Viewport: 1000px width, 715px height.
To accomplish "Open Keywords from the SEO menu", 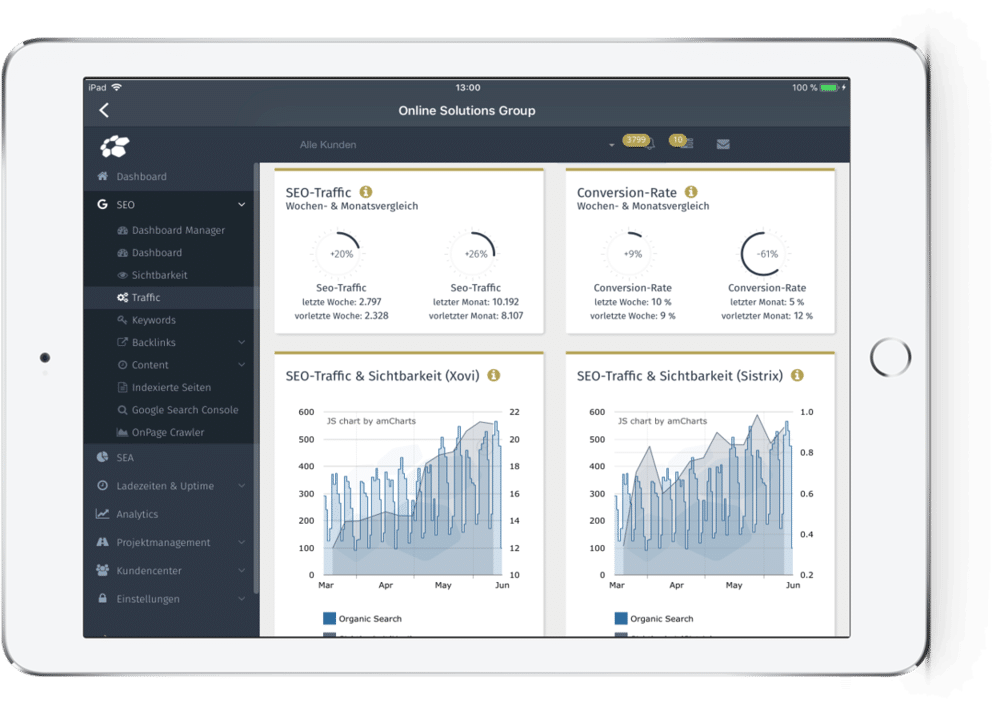I will point(153,320).
